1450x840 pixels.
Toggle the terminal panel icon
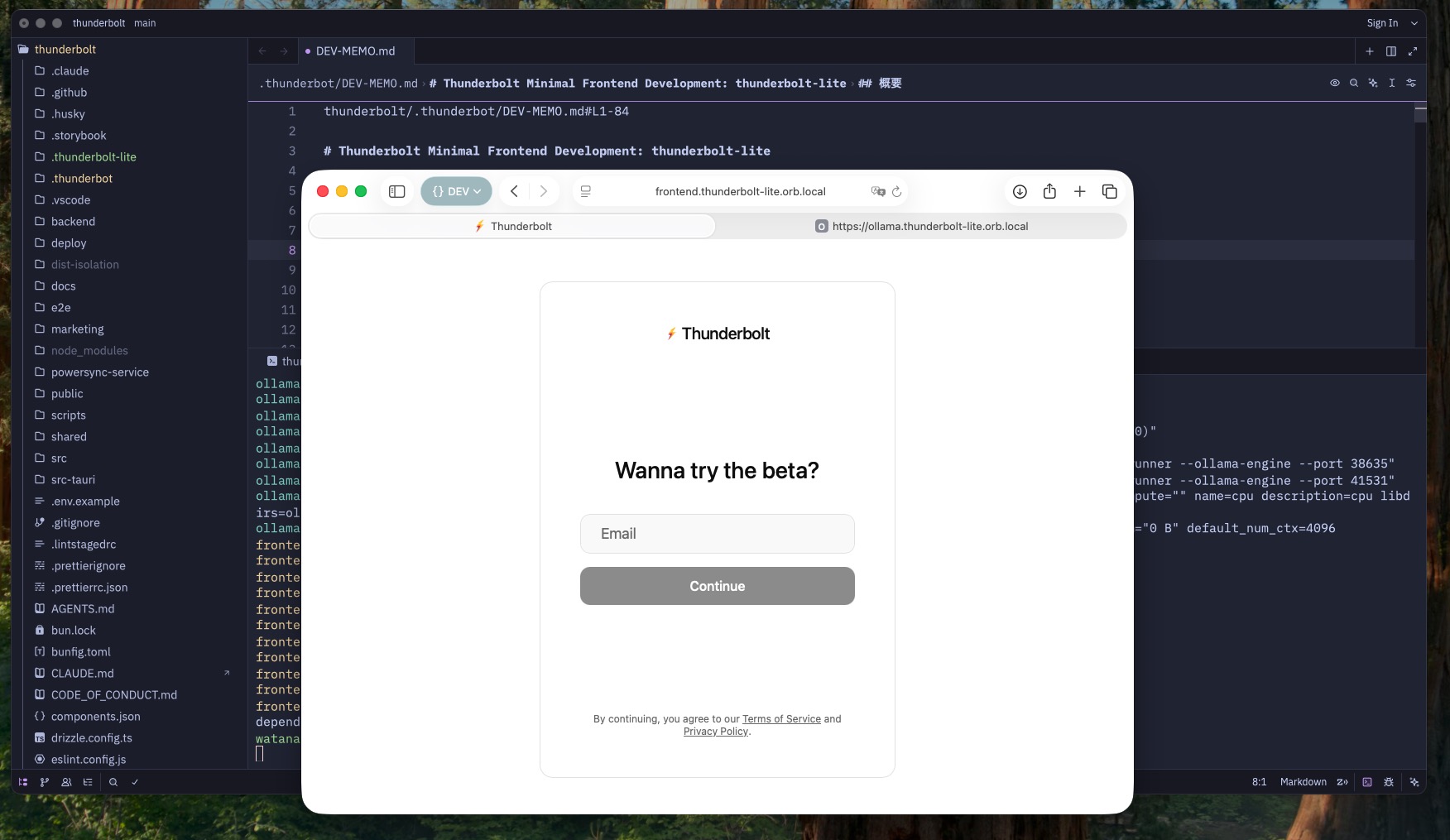coord(1367,782)
